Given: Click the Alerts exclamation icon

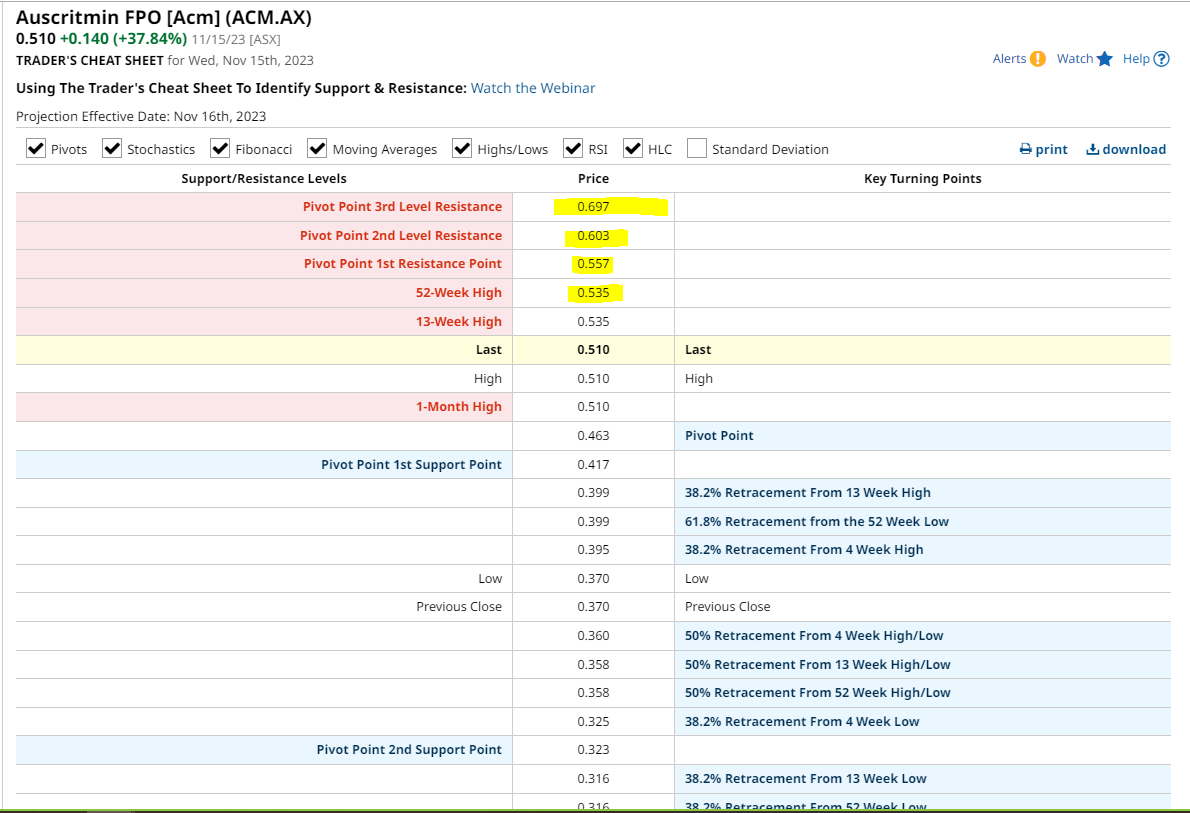Looking at the screenshot, I should pos(1037,58).
